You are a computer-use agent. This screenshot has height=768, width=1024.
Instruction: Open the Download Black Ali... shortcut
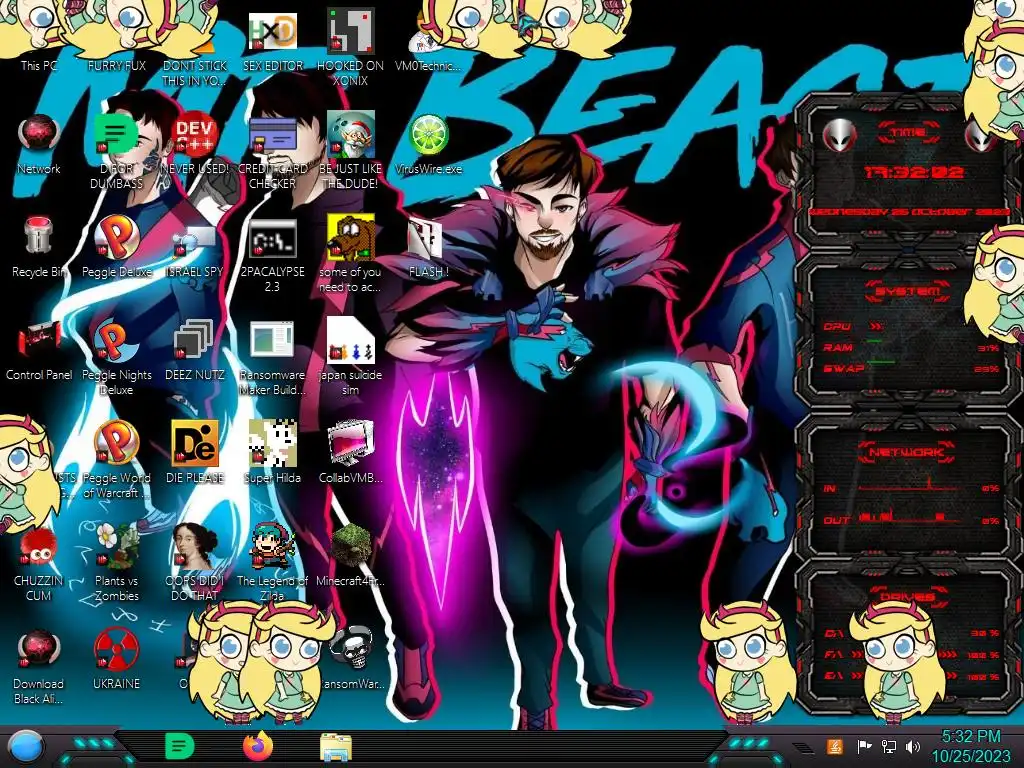(x=39, y=650)
